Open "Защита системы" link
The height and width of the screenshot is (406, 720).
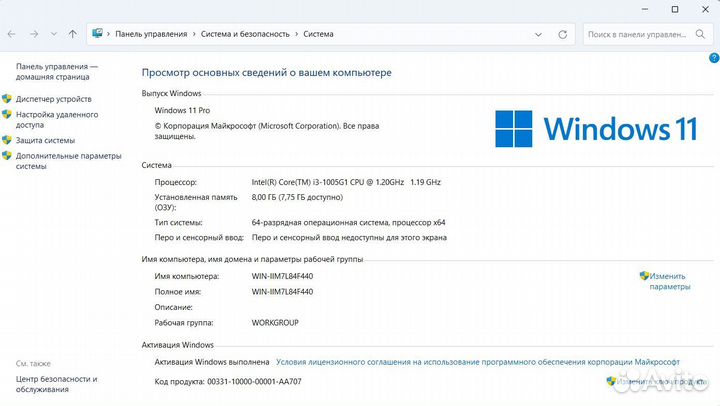[45, 140]
